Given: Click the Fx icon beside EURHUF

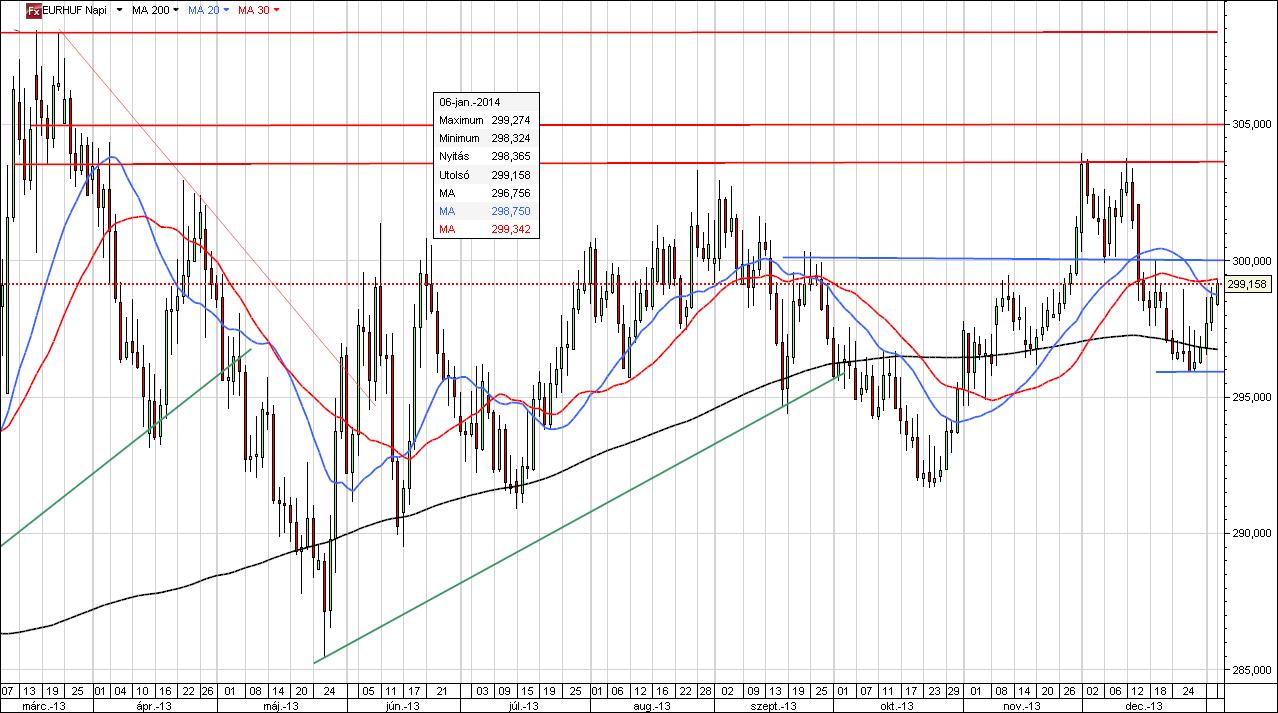Looking at the screenshot, I should pos(32,10).
